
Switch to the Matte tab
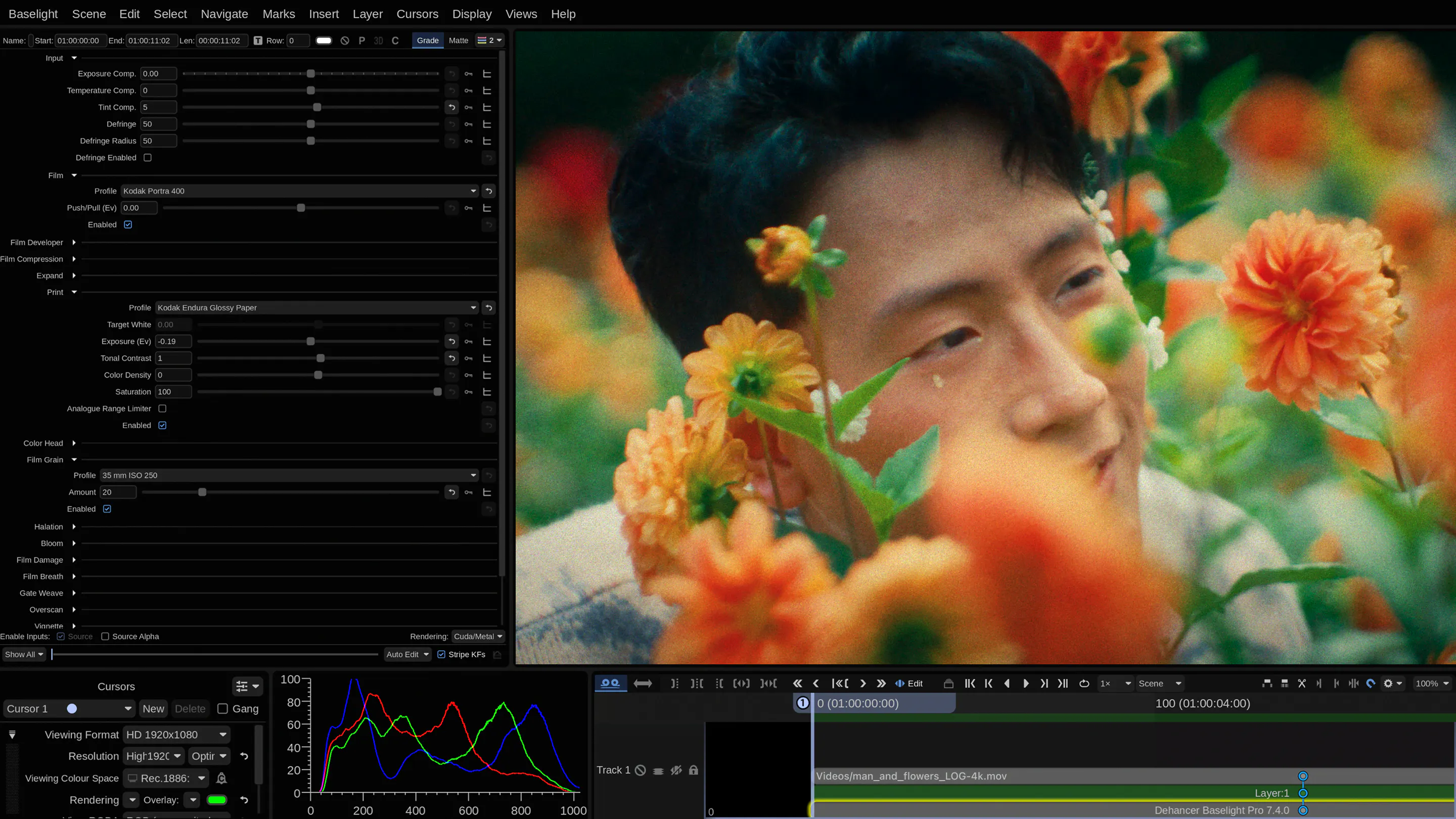(x=459, y=40)
